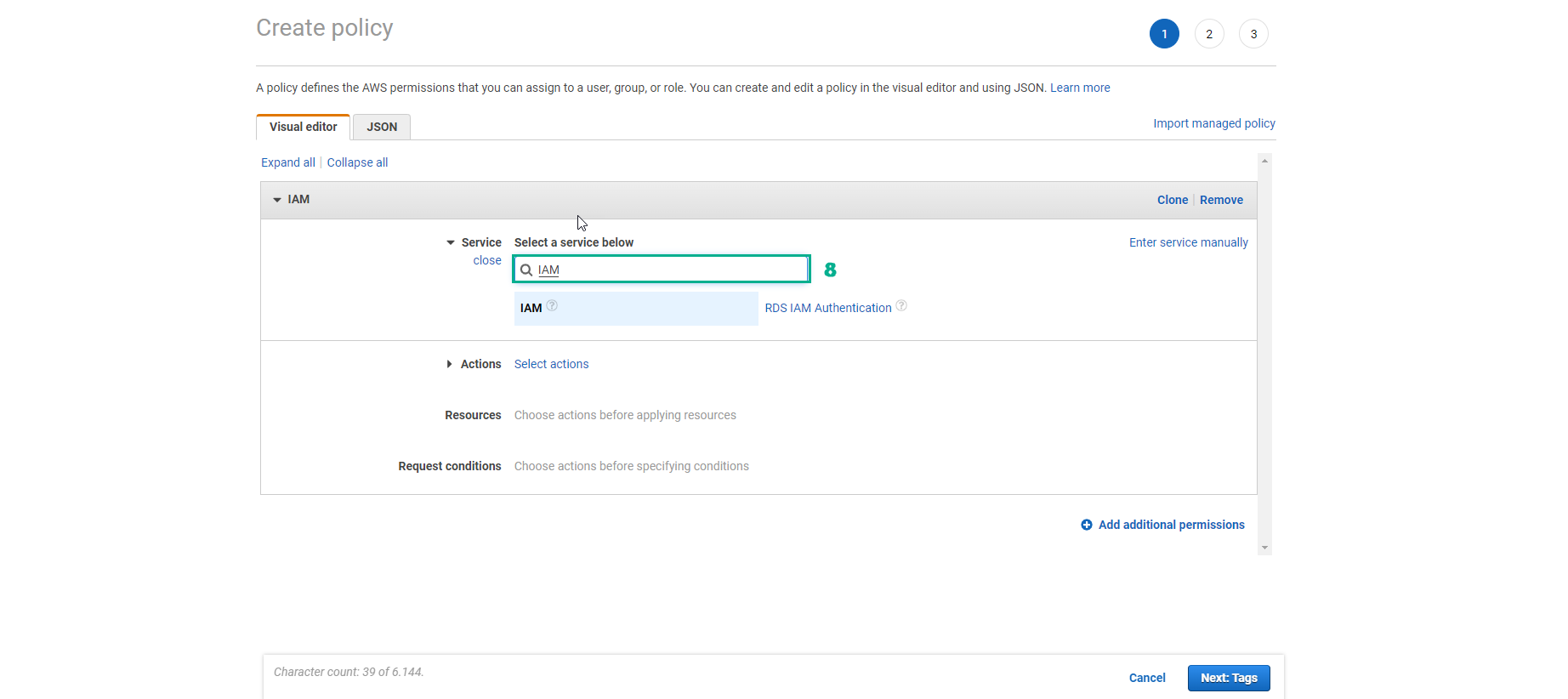Click 'Choose actions before specifying conditions' text

coord(632,466)
